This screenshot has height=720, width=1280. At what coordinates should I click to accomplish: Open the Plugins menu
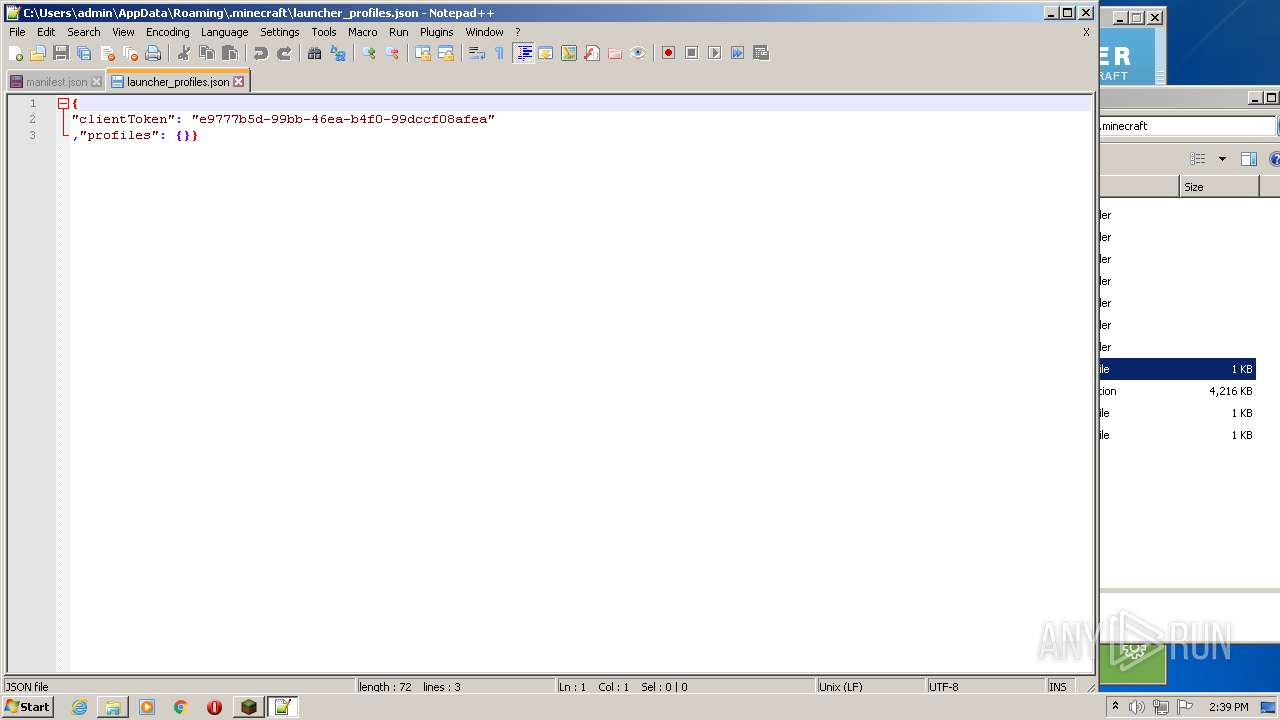(x=436, y=32)
